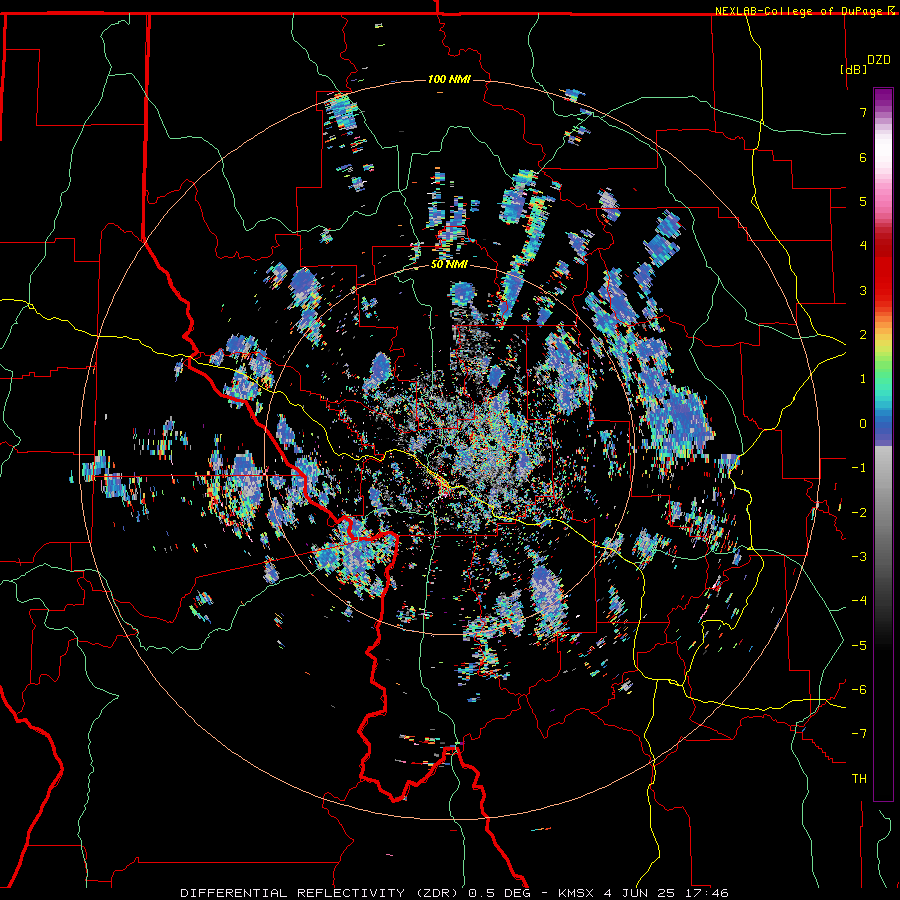Click the "[dB]" unit label
This screenshot has width=900, height=900.
pyautogui.click(x=853, y=69)
